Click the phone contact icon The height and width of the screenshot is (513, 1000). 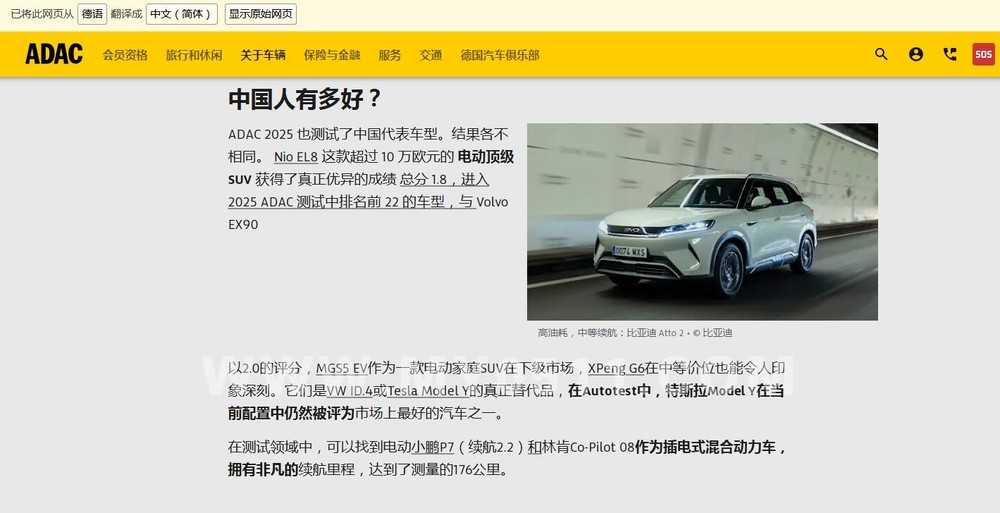pyautogui.click(x=950, y=54)
